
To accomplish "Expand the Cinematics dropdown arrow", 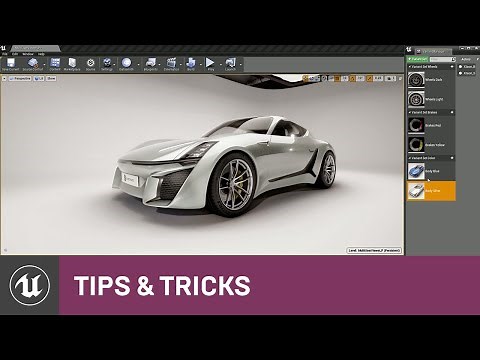I will pos(182,64).
